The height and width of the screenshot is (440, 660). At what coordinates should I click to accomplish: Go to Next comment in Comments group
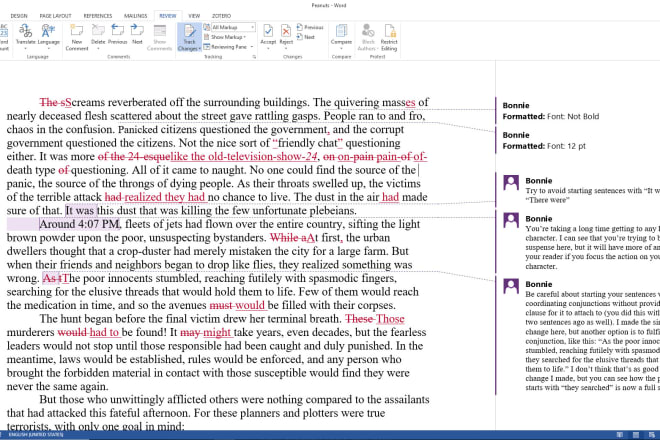tap(137, 34)
